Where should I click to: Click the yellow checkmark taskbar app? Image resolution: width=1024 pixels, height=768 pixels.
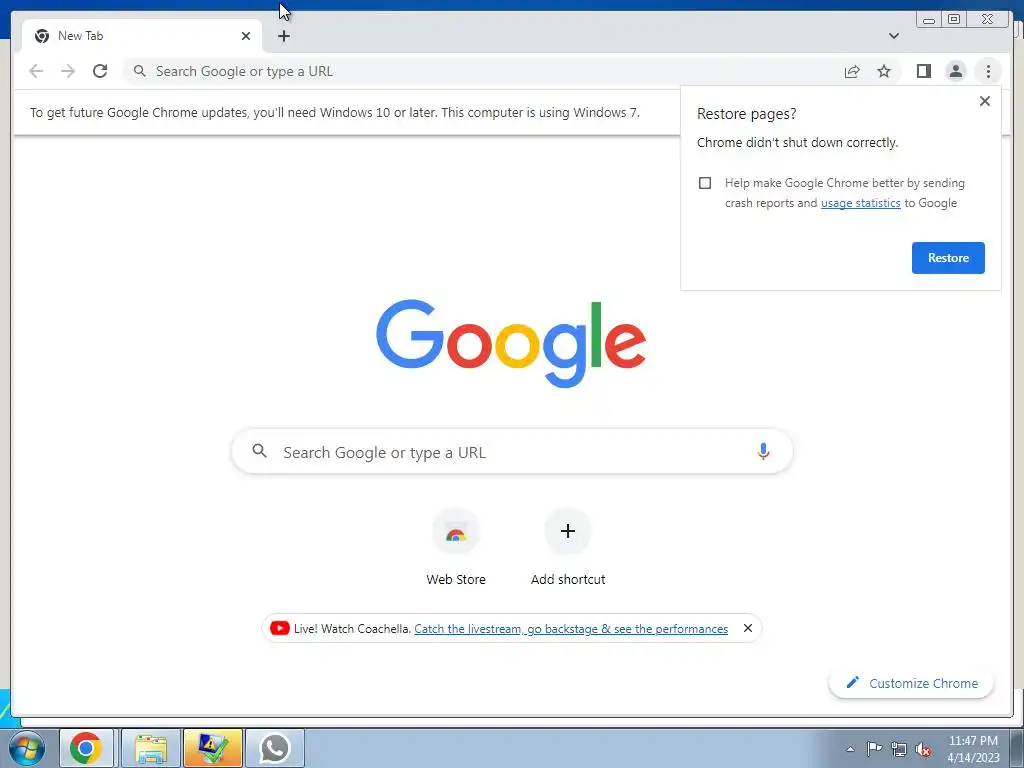[212, 748]
